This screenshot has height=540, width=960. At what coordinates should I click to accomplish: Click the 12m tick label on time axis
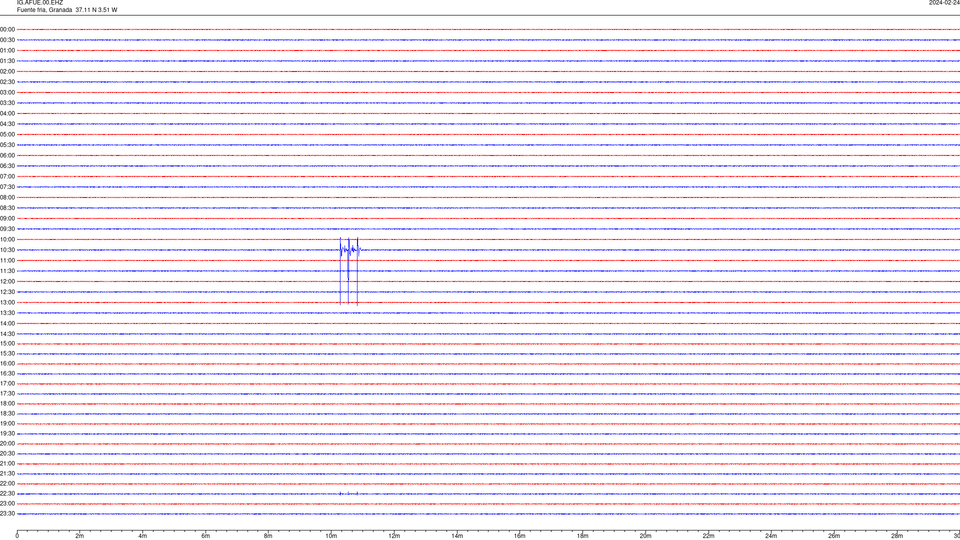(394, 536)
